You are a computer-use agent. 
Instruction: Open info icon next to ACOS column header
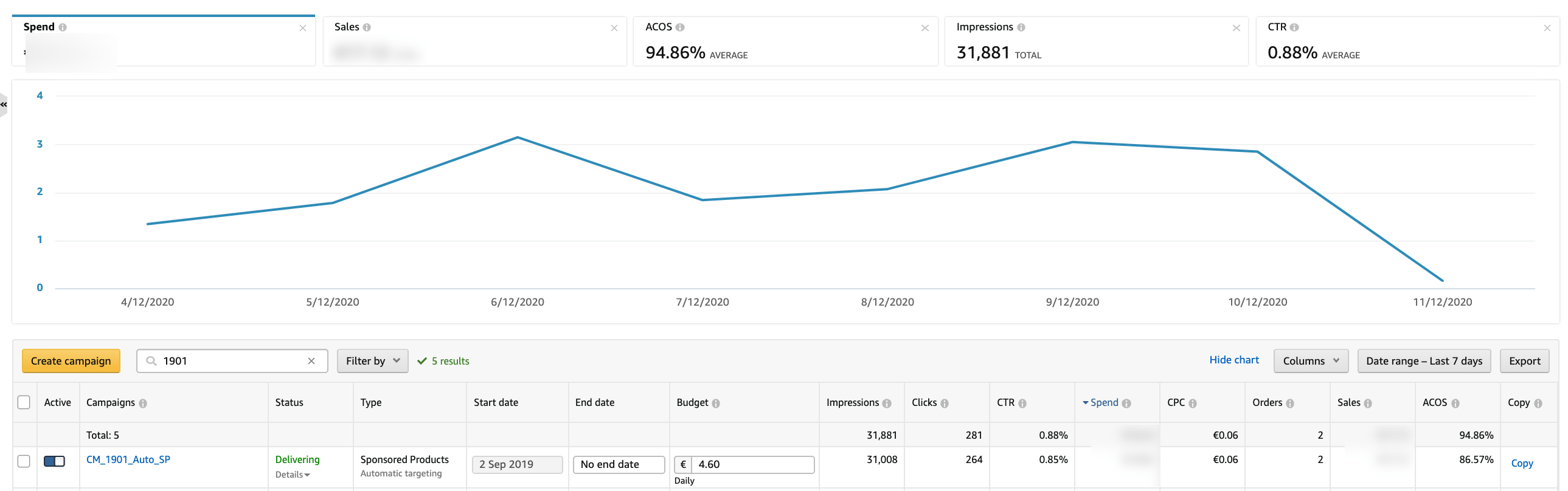(1455, 403)
